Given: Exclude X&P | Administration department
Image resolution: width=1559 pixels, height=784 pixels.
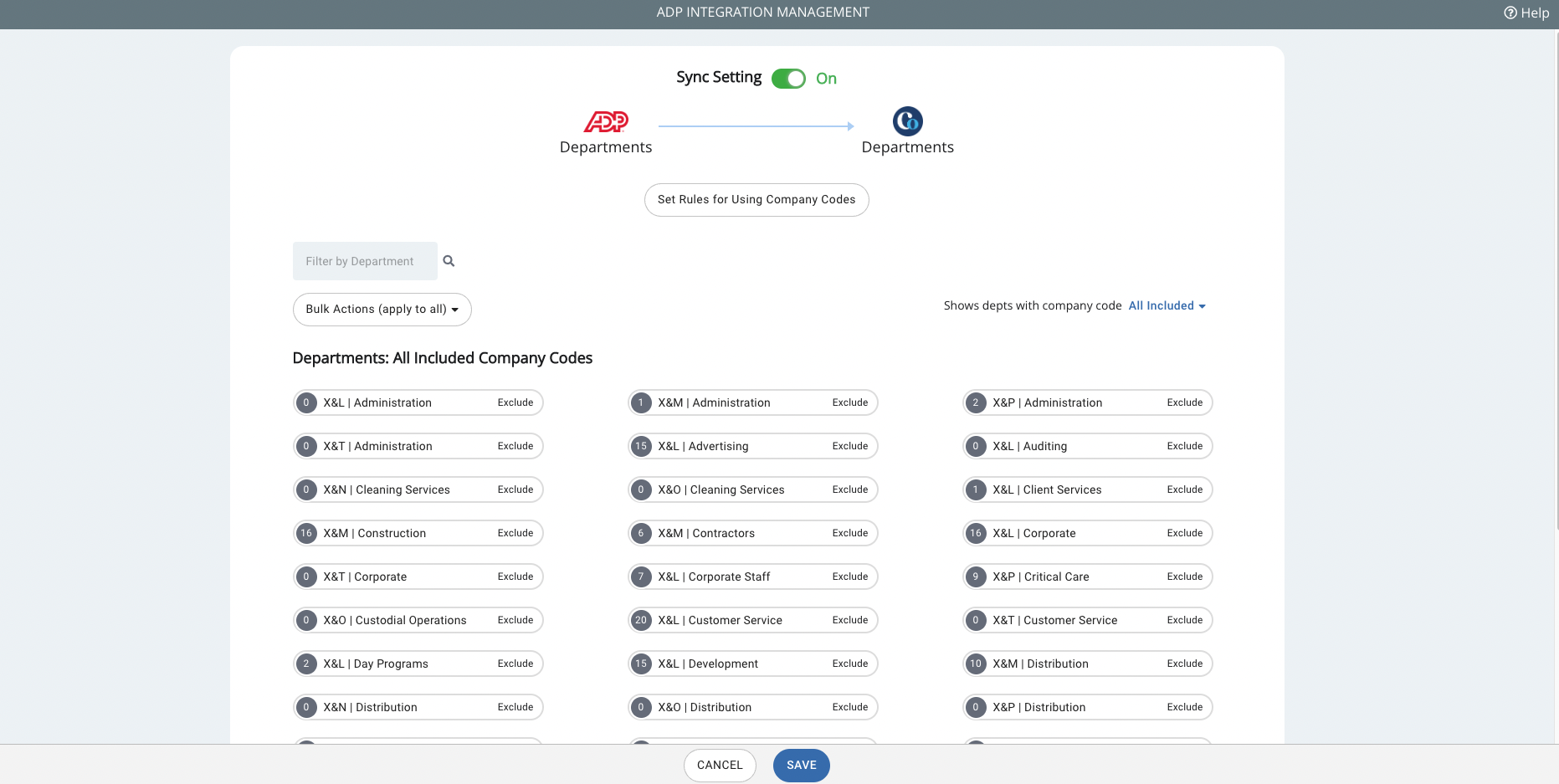Looking at the screenshot, I should (1185, 402).
